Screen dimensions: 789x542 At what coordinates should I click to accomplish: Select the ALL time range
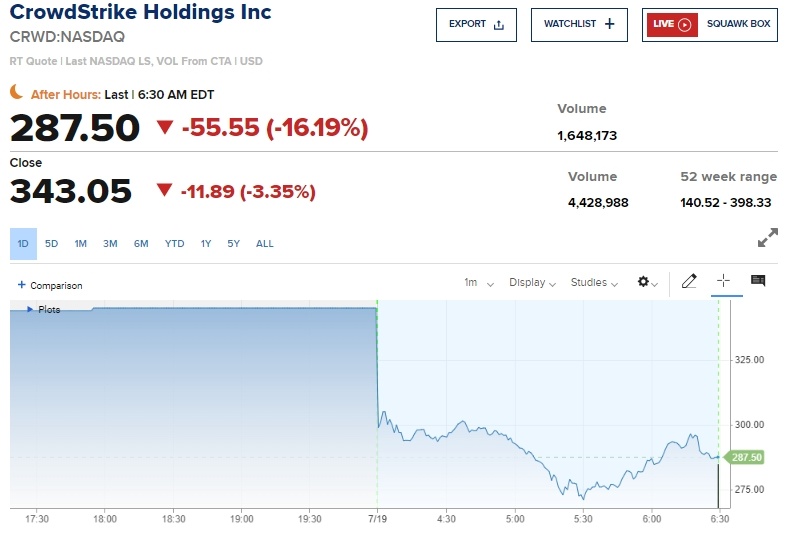pos(265,244)
